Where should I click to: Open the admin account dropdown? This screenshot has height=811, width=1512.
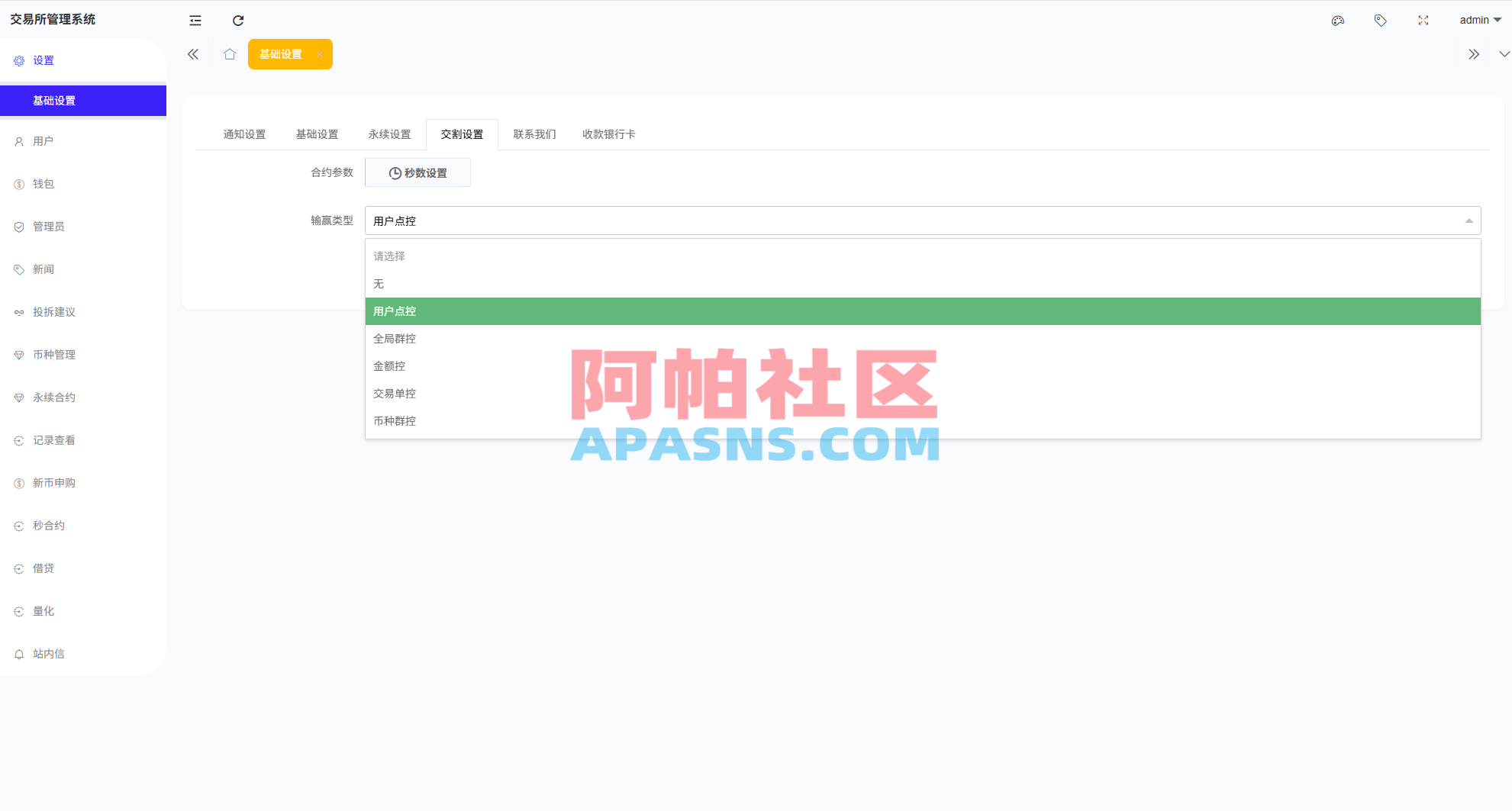click(1479, 20)
